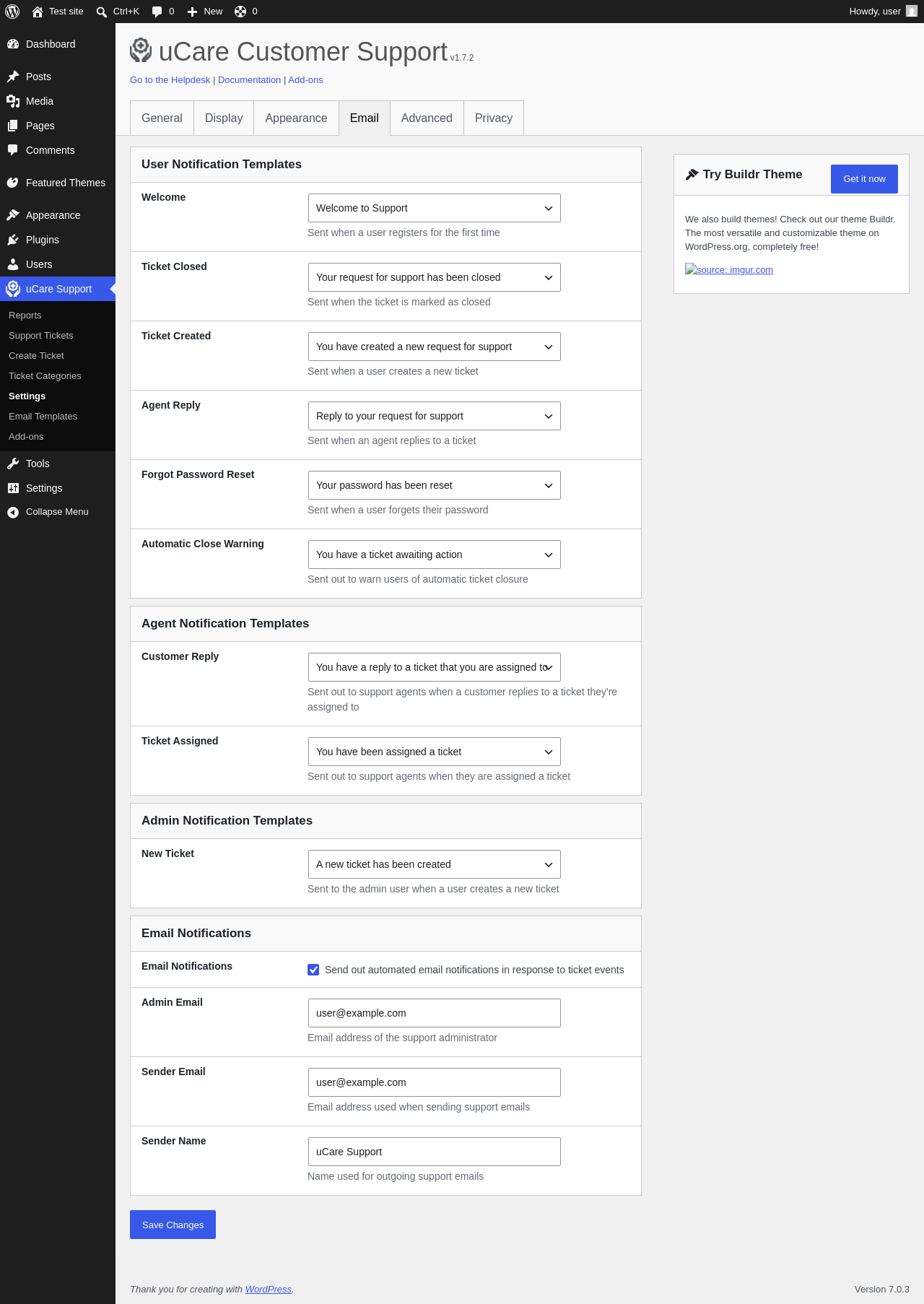Open the Ctrl+K search magnifier icon
924x1304 pixels.
tap(102, 12)
